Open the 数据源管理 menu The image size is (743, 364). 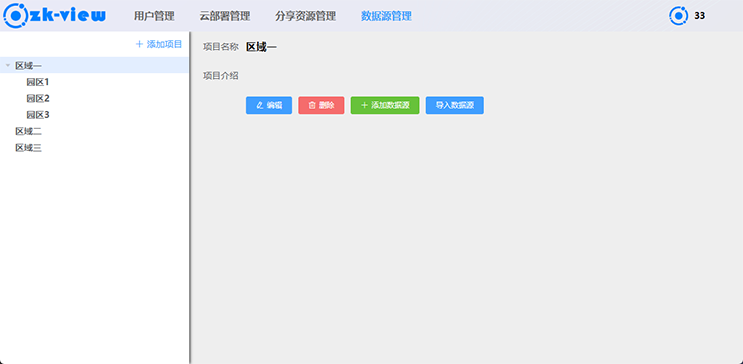click(x=386, y=16)
